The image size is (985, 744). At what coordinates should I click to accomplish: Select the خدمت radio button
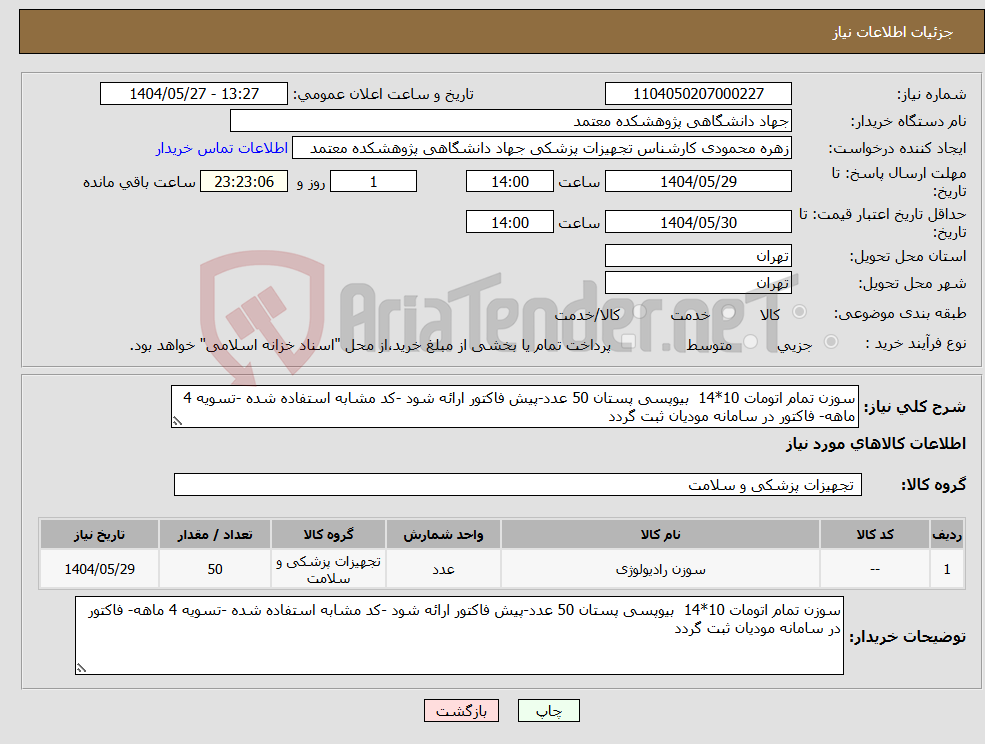point(729,312)
